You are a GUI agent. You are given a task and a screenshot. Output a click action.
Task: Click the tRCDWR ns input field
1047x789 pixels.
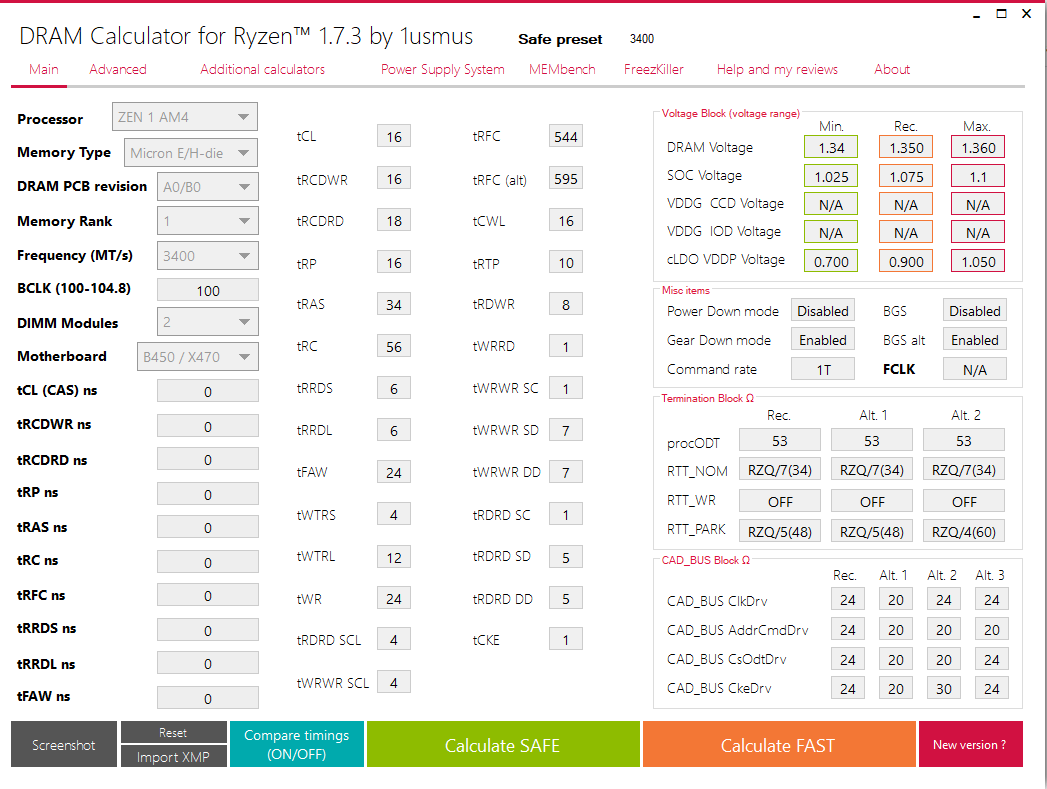(208, 426)
